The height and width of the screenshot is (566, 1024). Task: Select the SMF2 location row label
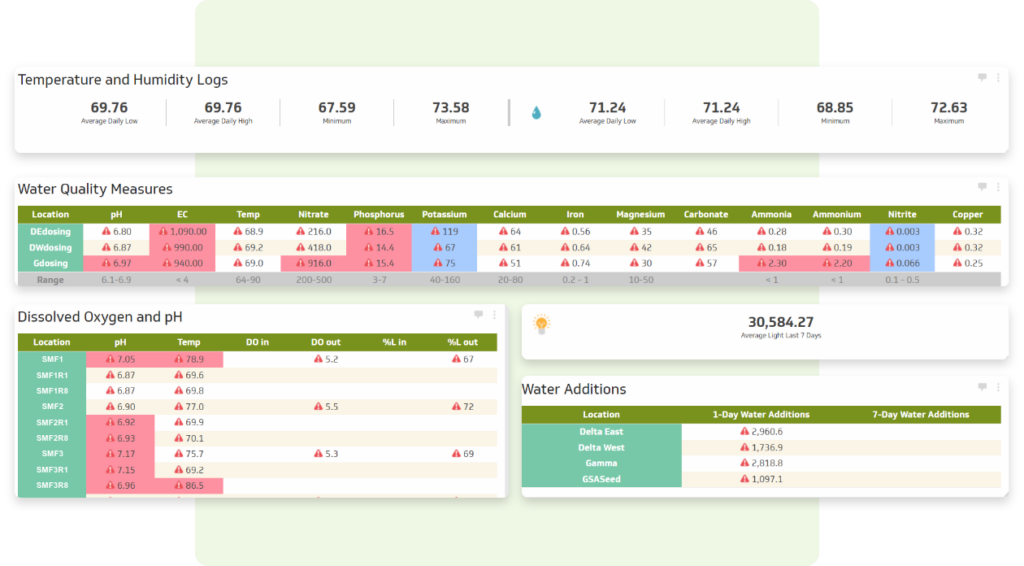point(53,407)
